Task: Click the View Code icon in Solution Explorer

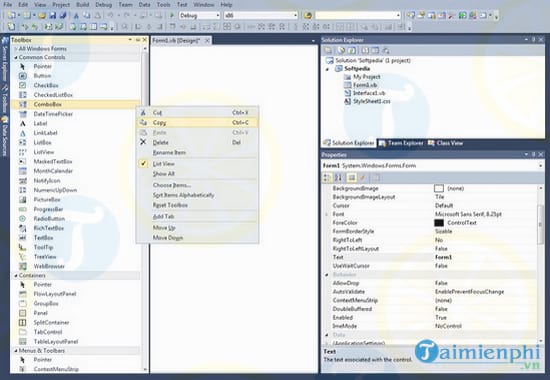Action: point(365,51)
